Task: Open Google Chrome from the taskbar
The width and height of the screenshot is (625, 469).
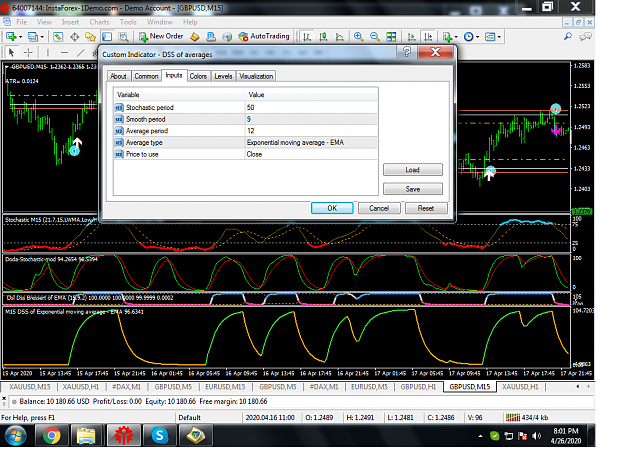Action: tap(52, 436)
